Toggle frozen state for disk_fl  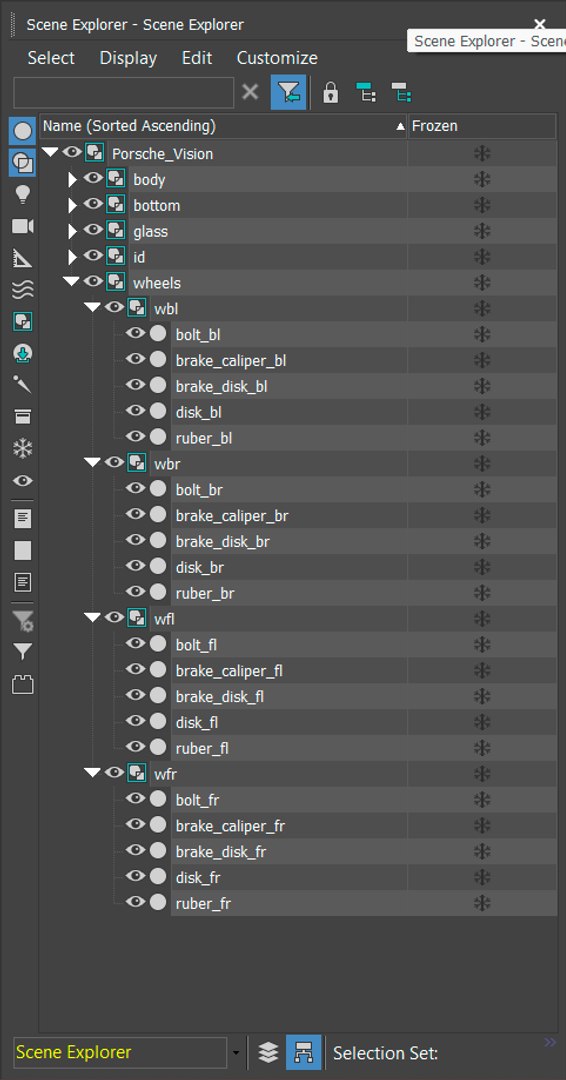(482, 722)
